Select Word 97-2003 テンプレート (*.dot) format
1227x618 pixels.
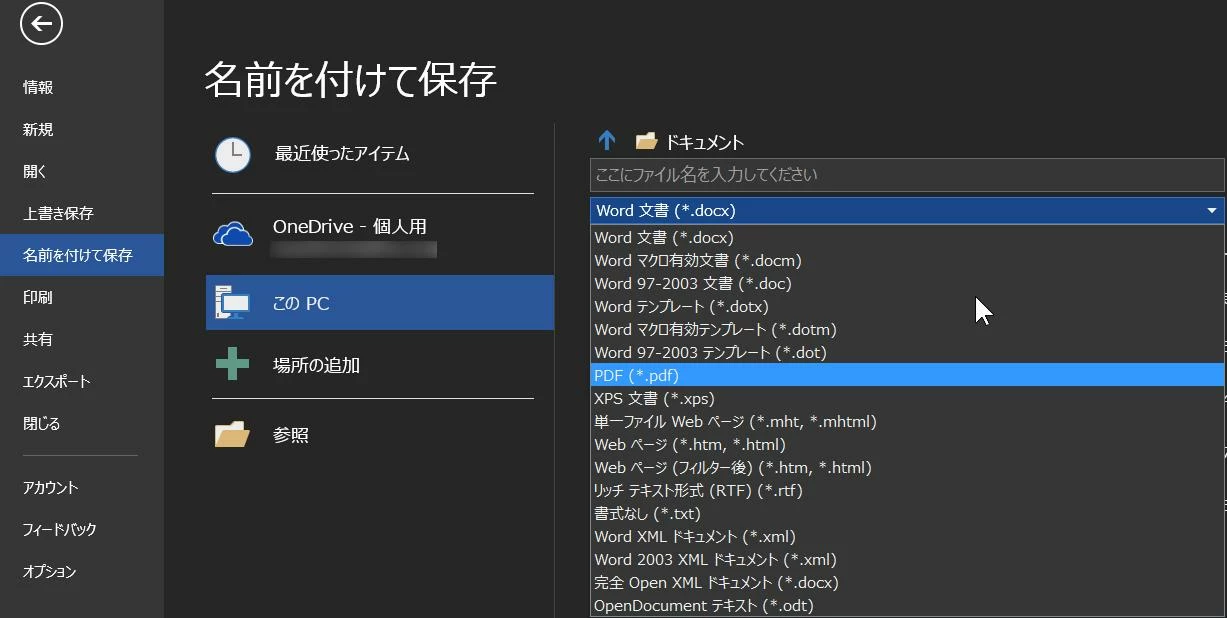[907, 352]
